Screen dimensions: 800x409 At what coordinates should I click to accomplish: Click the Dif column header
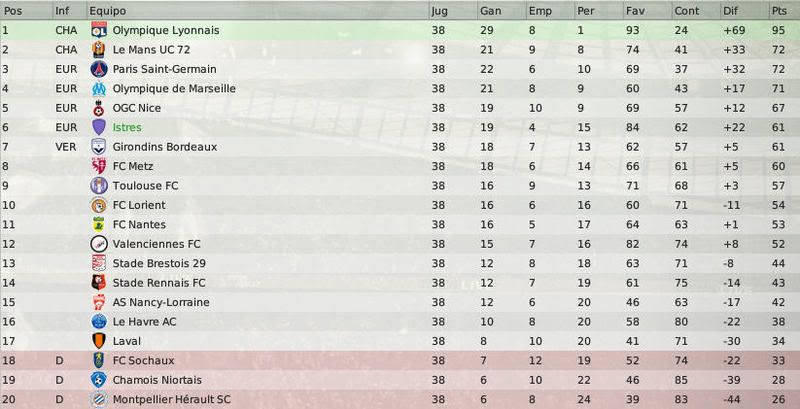(744, 11)
